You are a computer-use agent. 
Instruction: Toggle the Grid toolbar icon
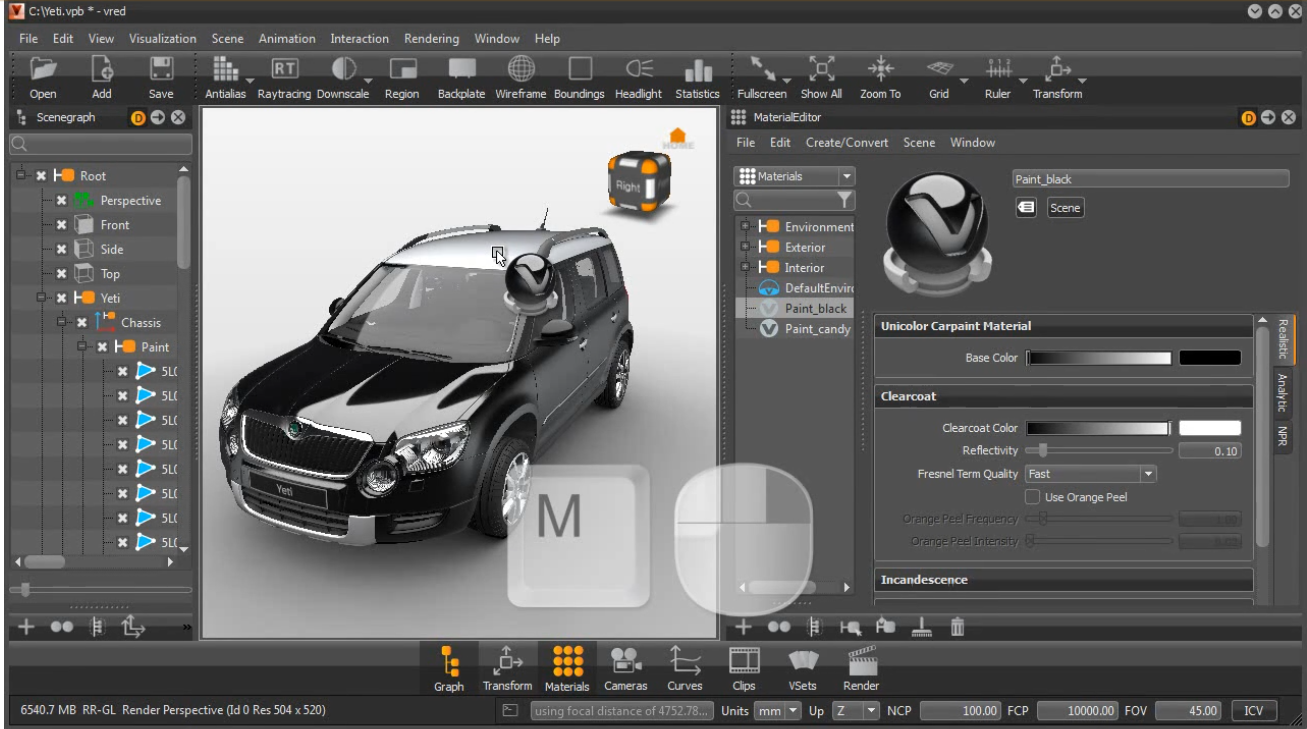[939, 69]
